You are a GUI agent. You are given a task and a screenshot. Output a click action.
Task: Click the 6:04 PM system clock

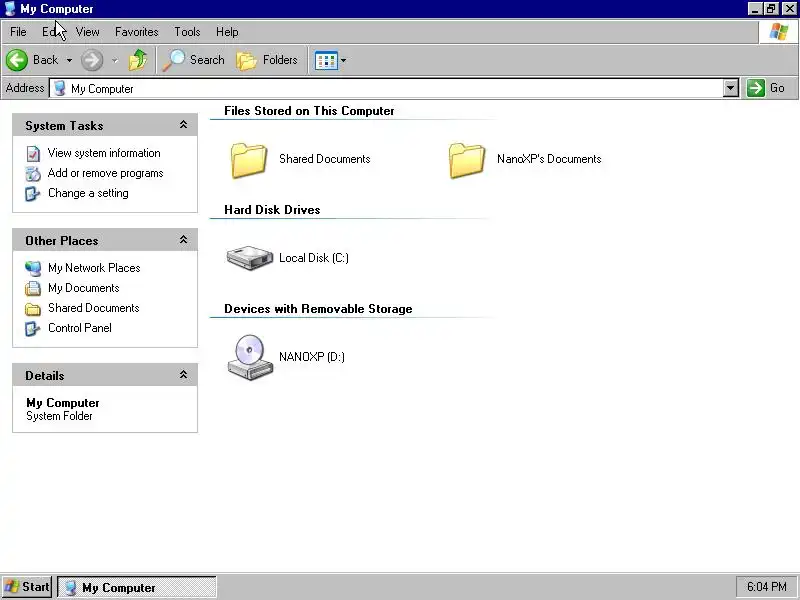[766, 587]
